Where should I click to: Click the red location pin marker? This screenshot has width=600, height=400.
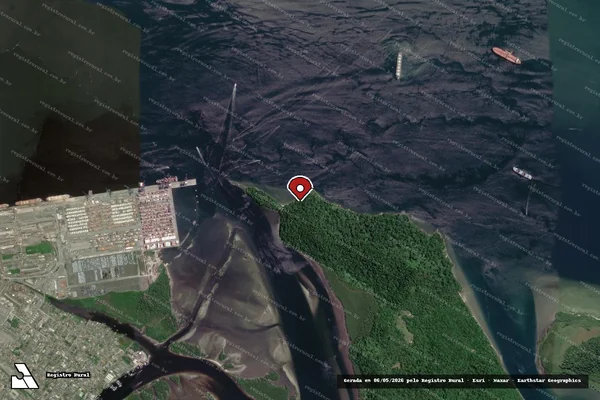(300, 188)
